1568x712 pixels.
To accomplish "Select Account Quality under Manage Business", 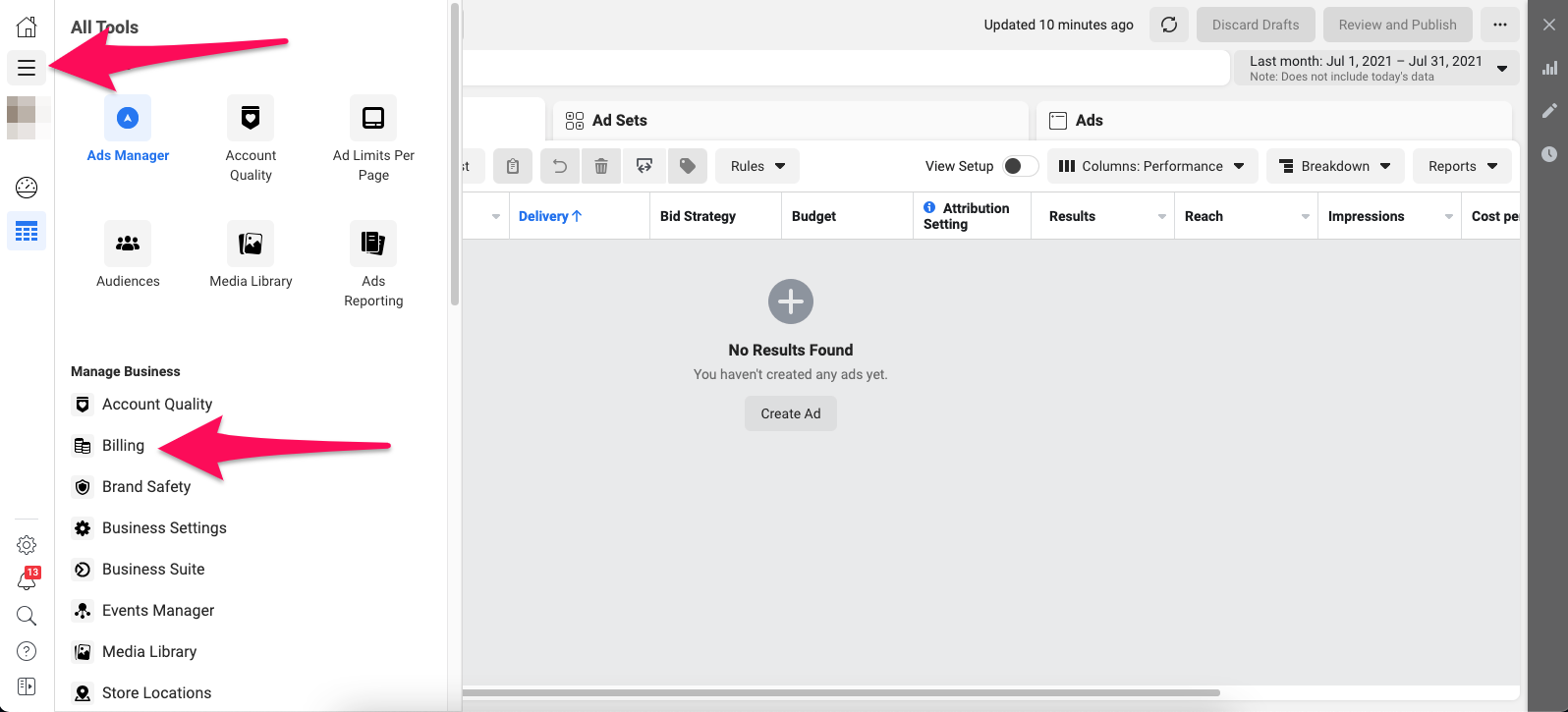I will [x=142, y=405].
